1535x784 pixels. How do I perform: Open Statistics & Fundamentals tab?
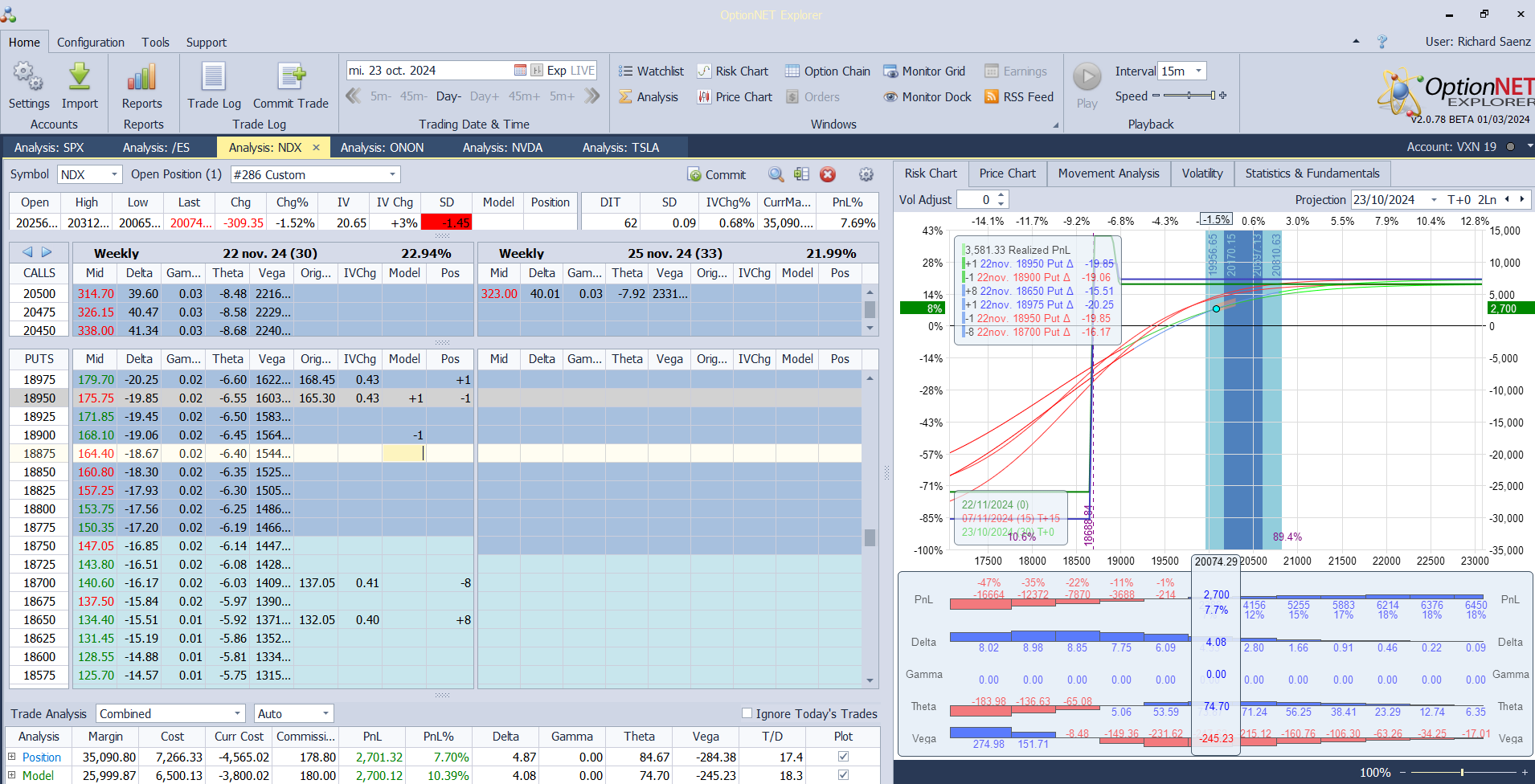1312,174
